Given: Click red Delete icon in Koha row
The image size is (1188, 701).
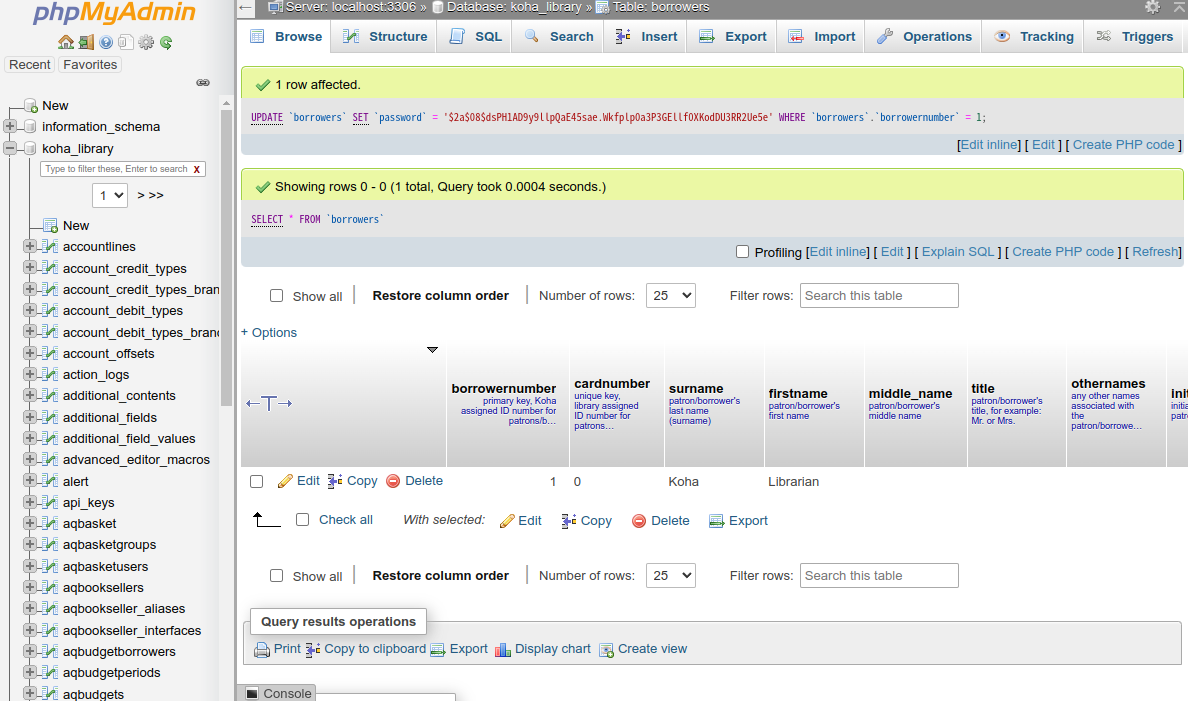Looking at the screenshot, I should (393, 481).
